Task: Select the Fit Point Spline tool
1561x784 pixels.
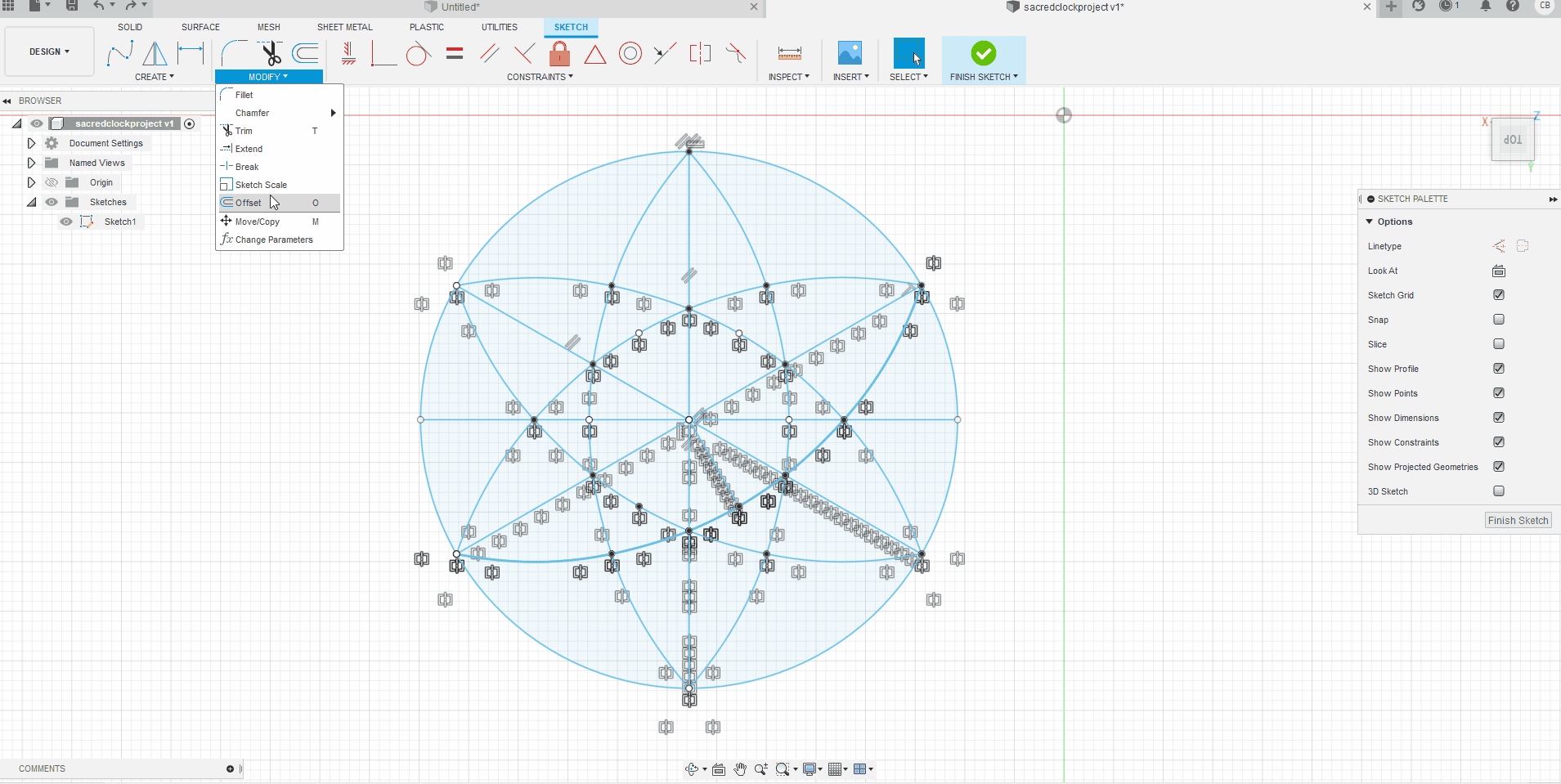Action: pos(119,52)
